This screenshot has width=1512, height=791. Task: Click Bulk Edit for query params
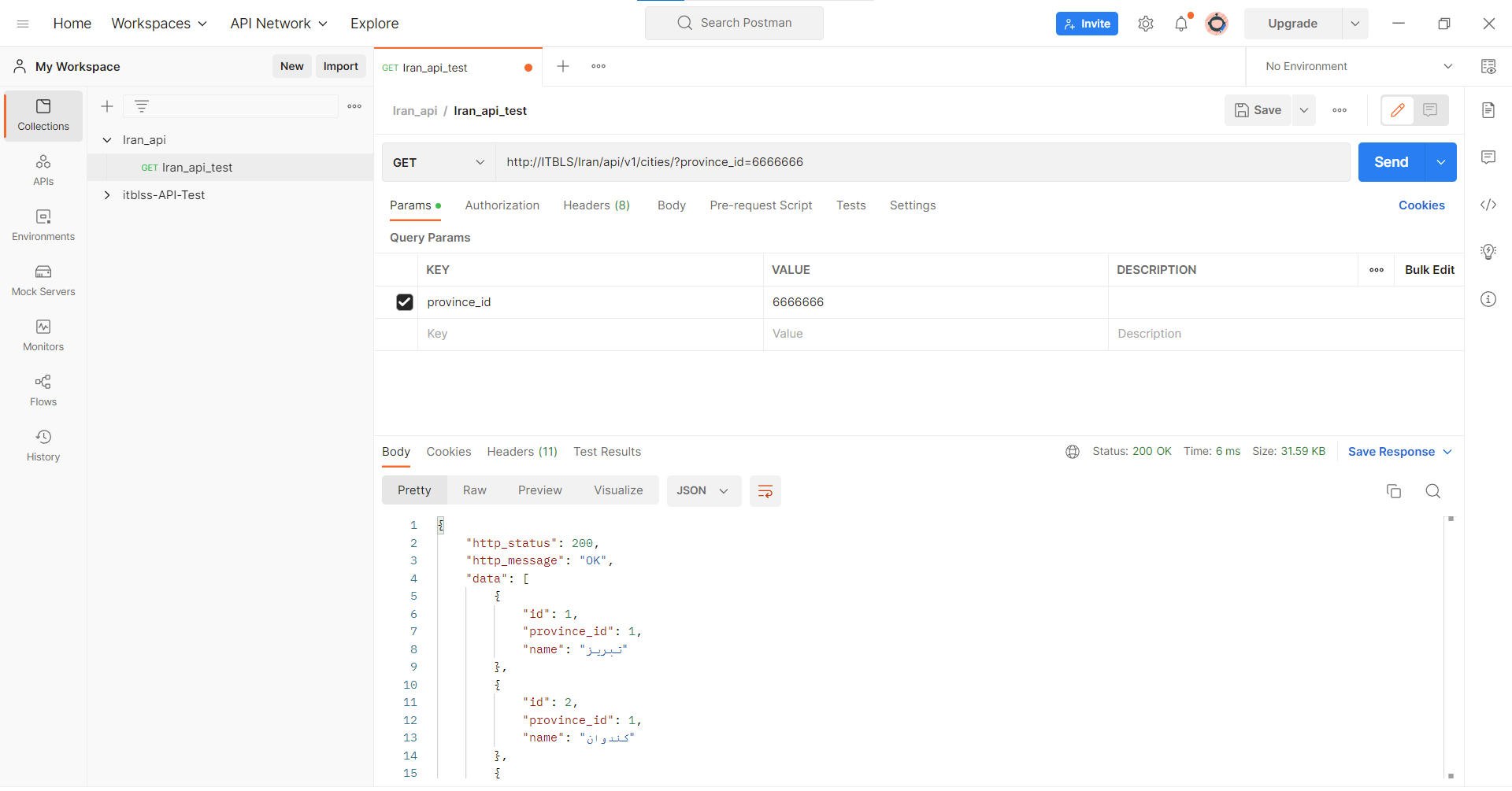click(1429, 270)
